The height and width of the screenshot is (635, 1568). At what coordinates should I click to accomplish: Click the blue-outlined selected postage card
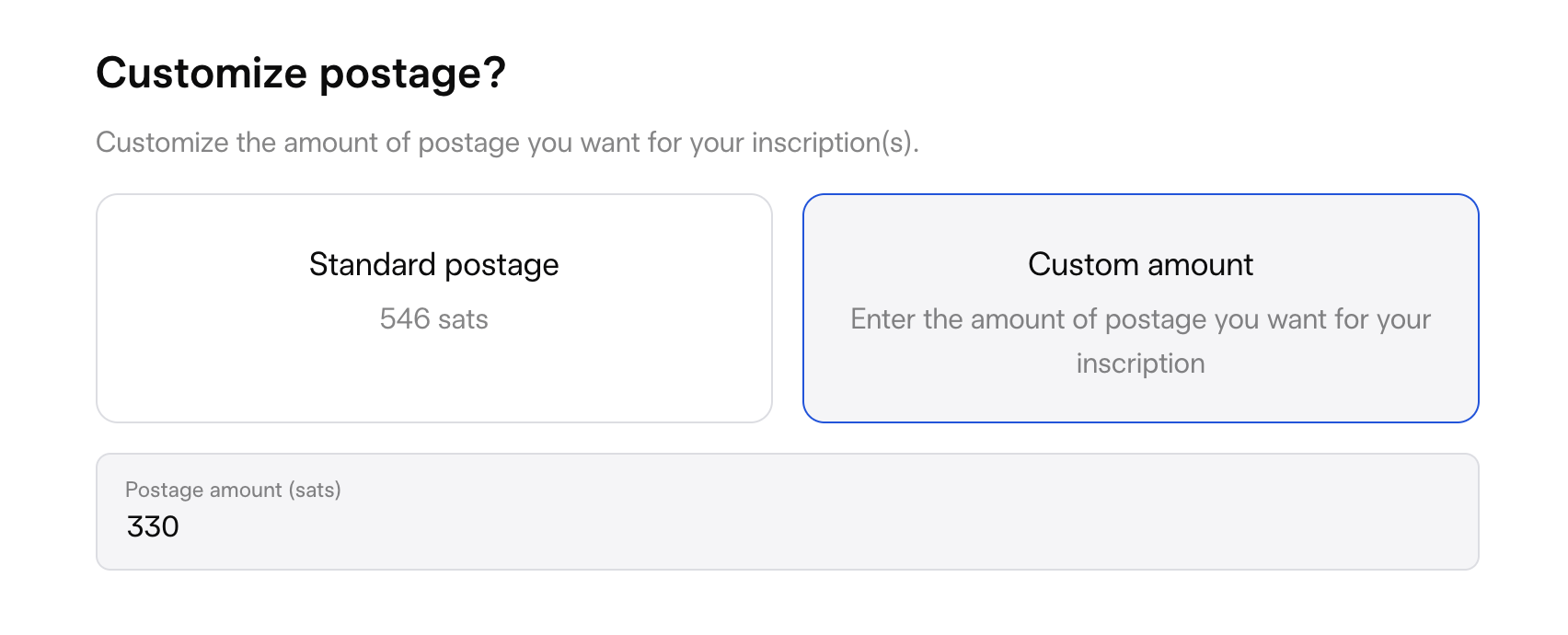tap(1140, 396)
